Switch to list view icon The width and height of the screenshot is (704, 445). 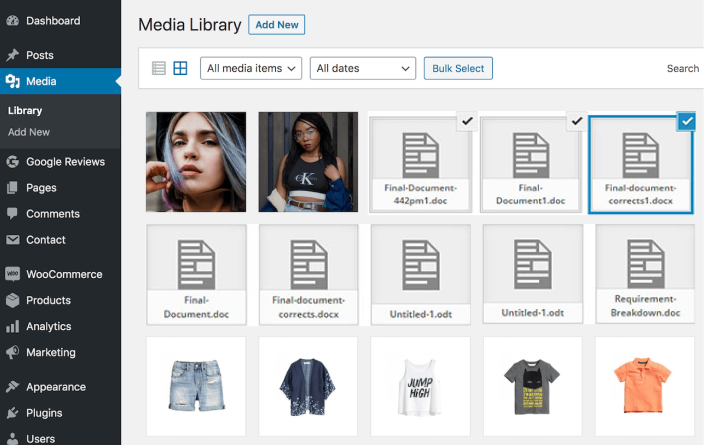point(159,68)
